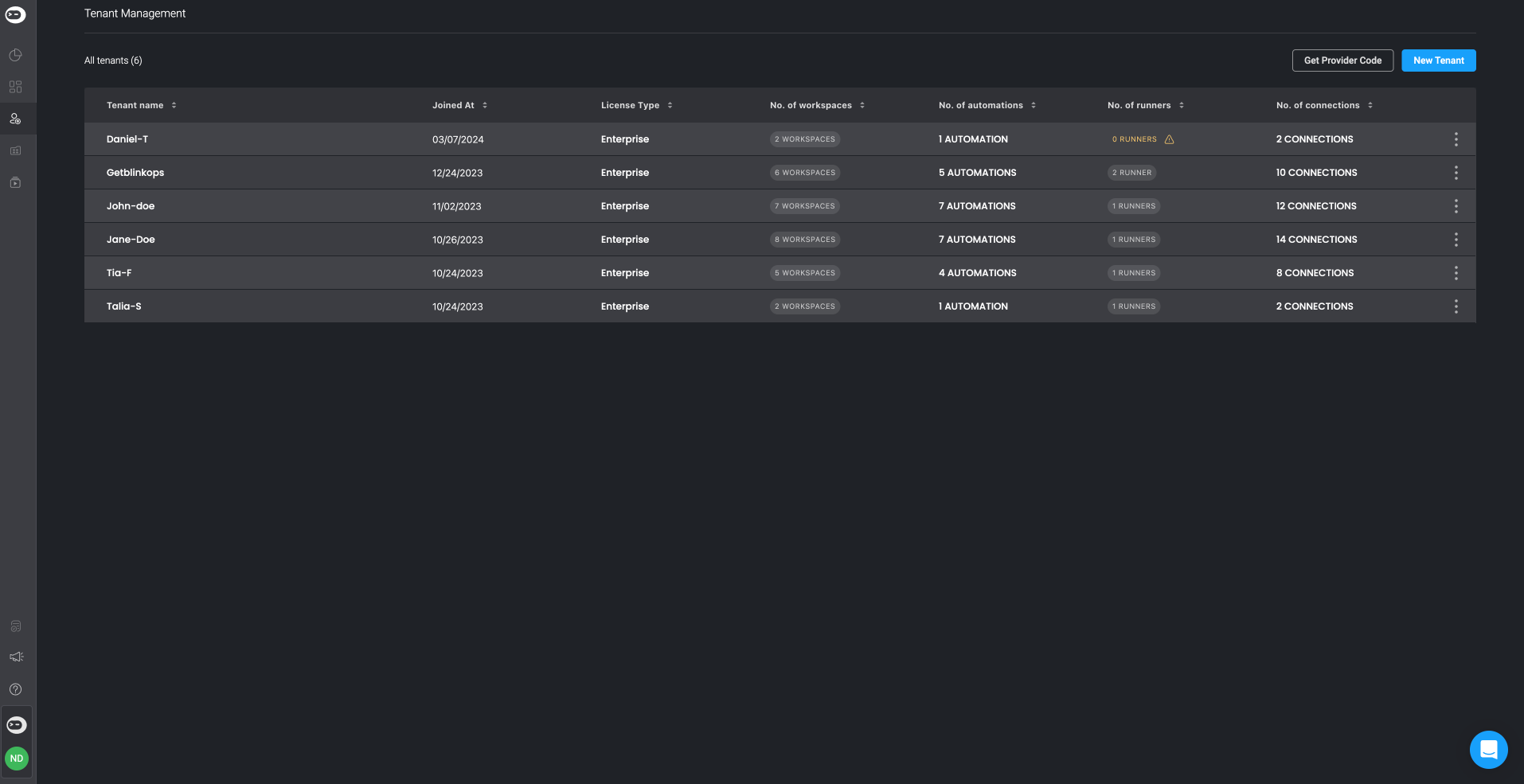Sort by No. of connections arrows
The image size is (1524, 784).
pos(1370,105)
